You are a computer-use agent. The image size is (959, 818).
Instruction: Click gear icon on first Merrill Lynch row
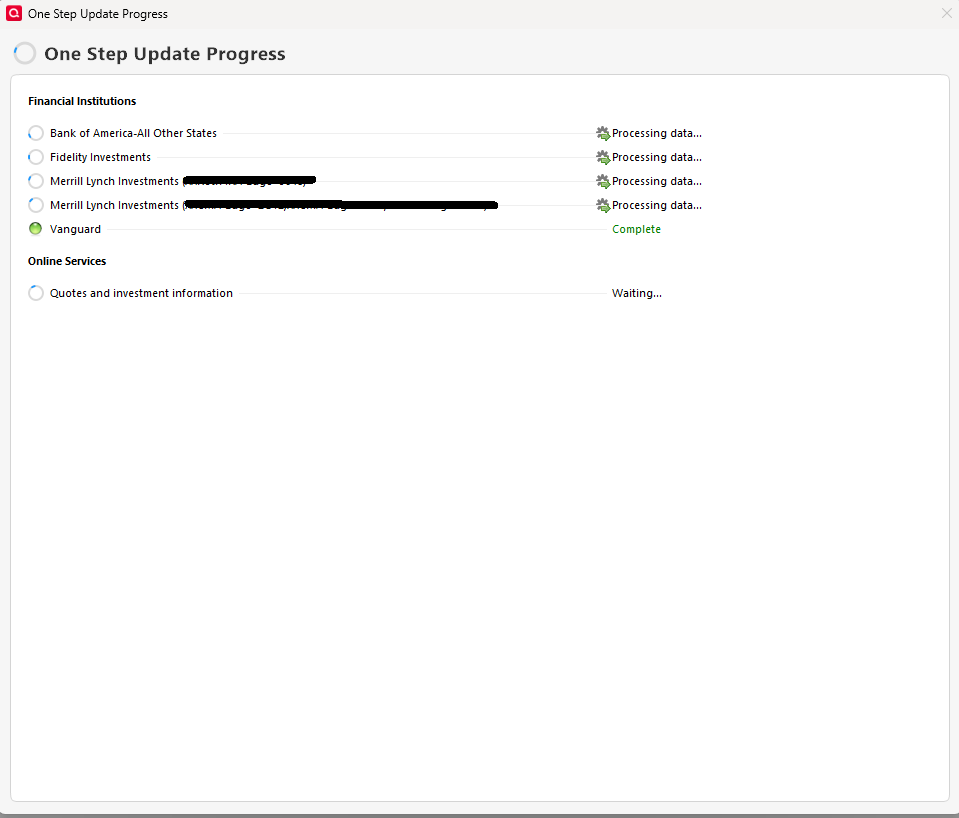603,181
